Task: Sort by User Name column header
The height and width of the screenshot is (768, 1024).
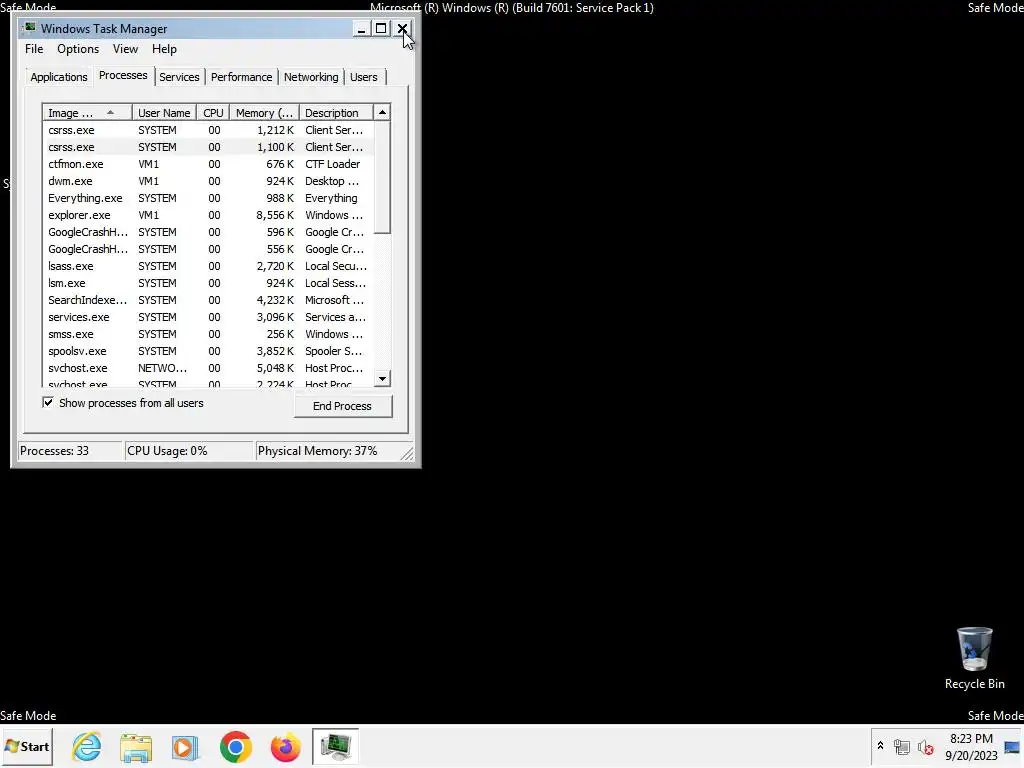Action: (x=164, y=112)
